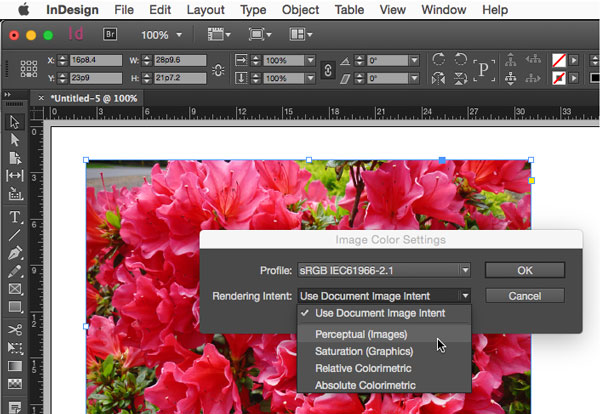The width and height of the screenshot is (600, 414).
Task: Click the select container icon
Action: tap(511, 60)
